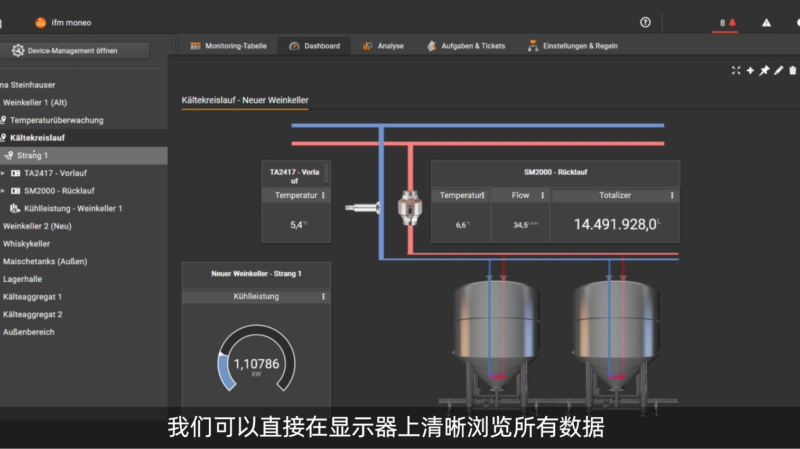Select Kühlleistung - Weinkeller 1 item
The width and height of the screenshot is (800, 449).
tap(73, 208)
